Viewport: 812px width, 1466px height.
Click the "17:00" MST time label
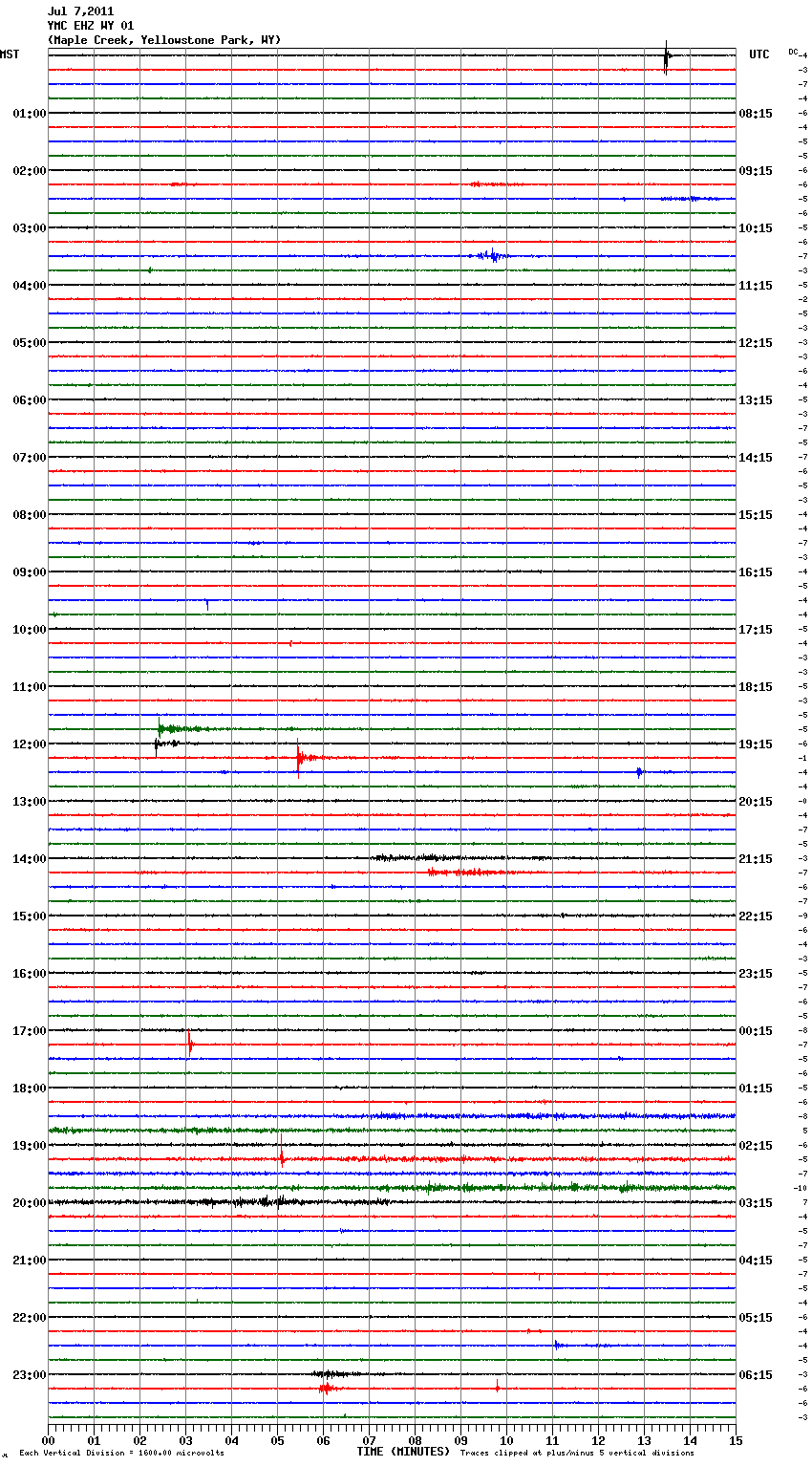[x=30, y=1030]
